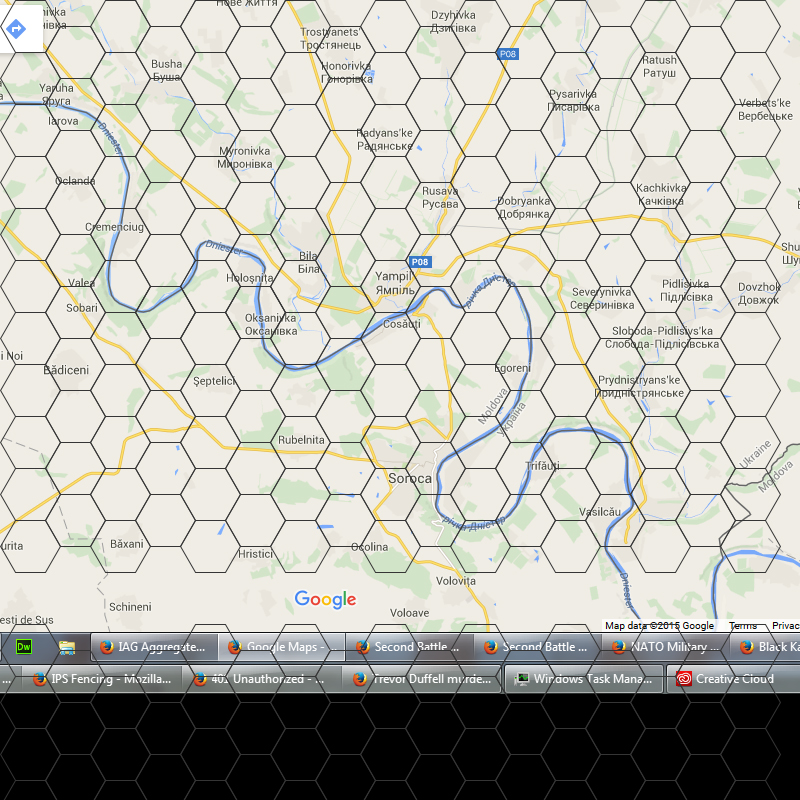Click the Șeptelici village label
This screenshot has height=800, width=800.
pos(215,381)
